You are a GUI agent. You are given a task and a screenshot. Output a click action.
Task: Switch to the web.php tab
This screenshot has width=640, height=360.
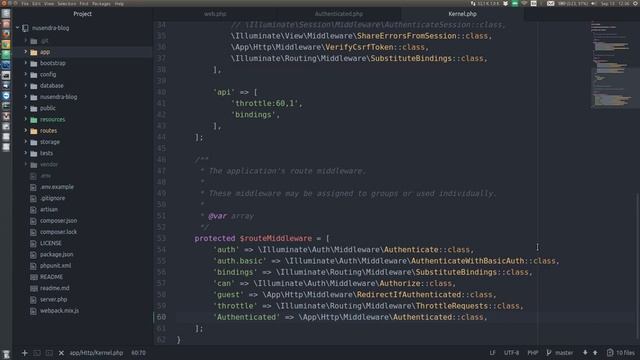click(x=215, y=14)
